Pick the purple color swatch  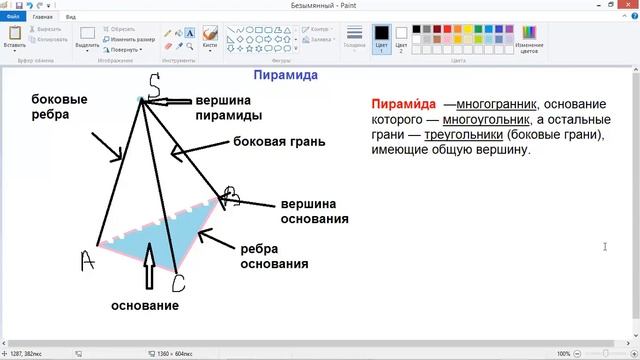[x=509, y=29]
